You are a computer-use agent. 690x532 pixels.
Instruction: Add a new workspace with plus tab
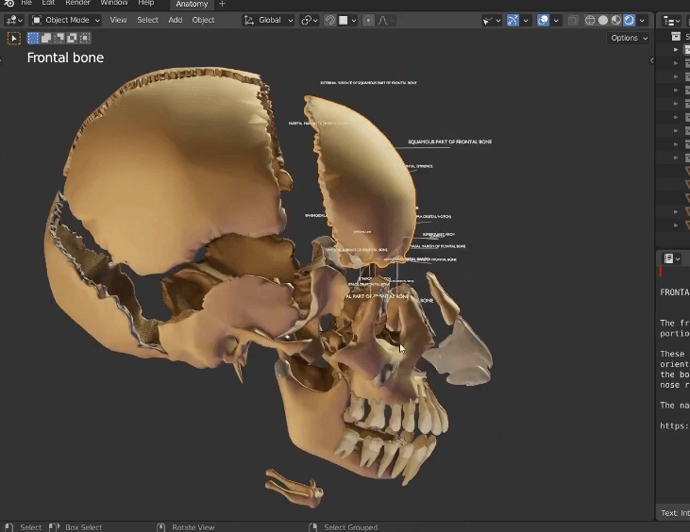[222, 4]
